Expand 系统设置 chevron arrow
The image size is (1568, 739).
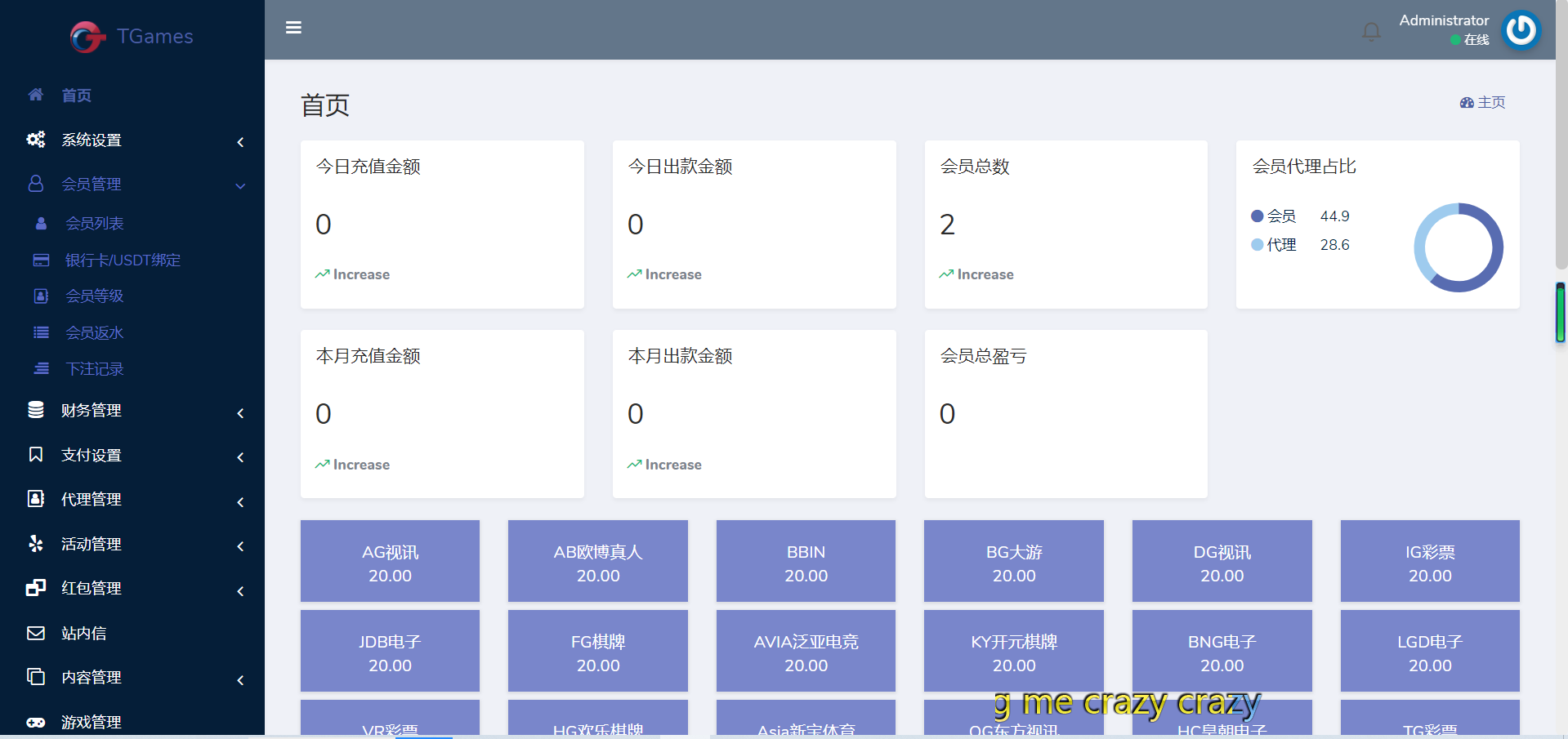[240, 142]
